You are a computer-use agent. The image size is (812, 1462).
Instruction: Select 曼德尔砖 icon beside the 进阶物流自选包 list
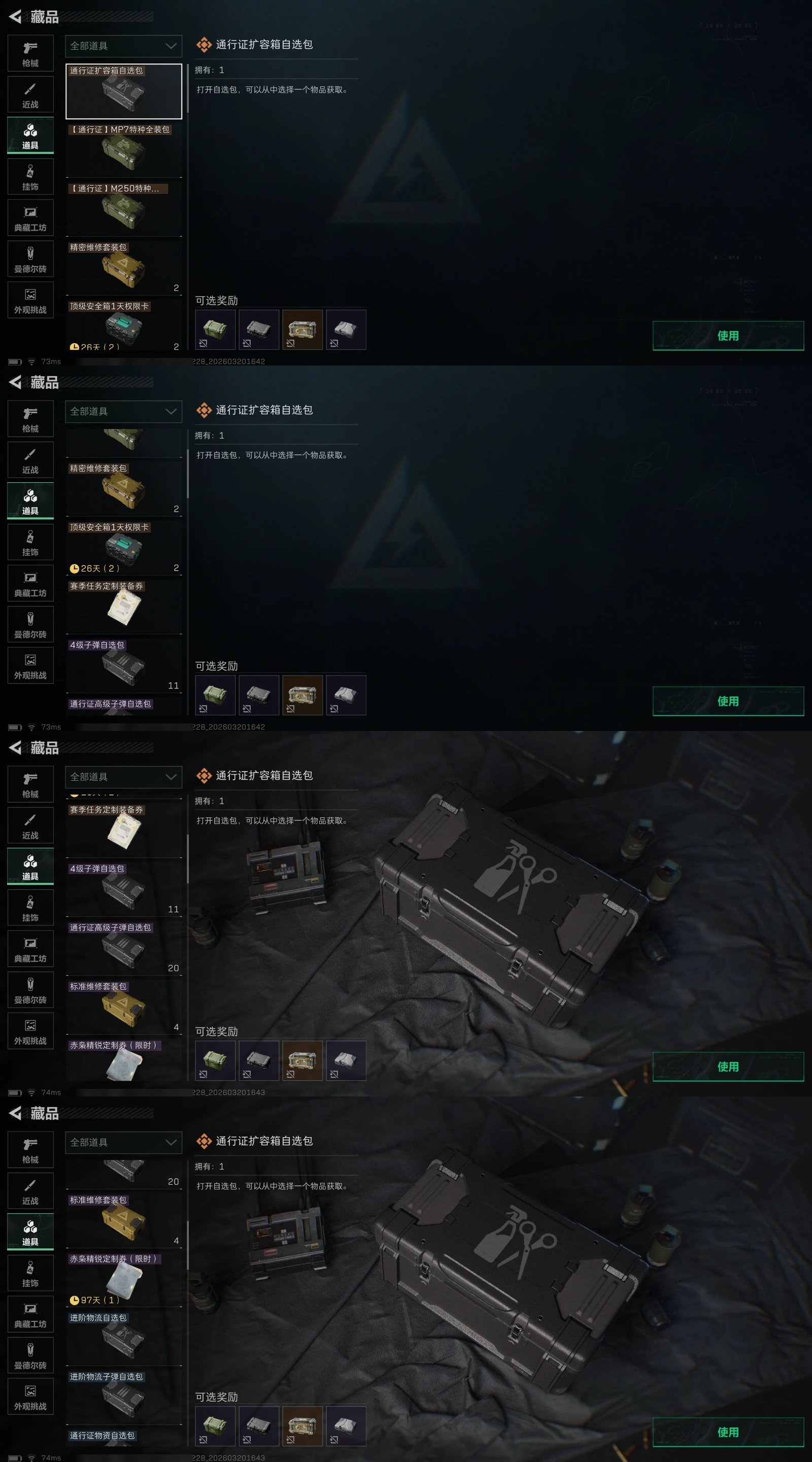[x=30, y=1356]
